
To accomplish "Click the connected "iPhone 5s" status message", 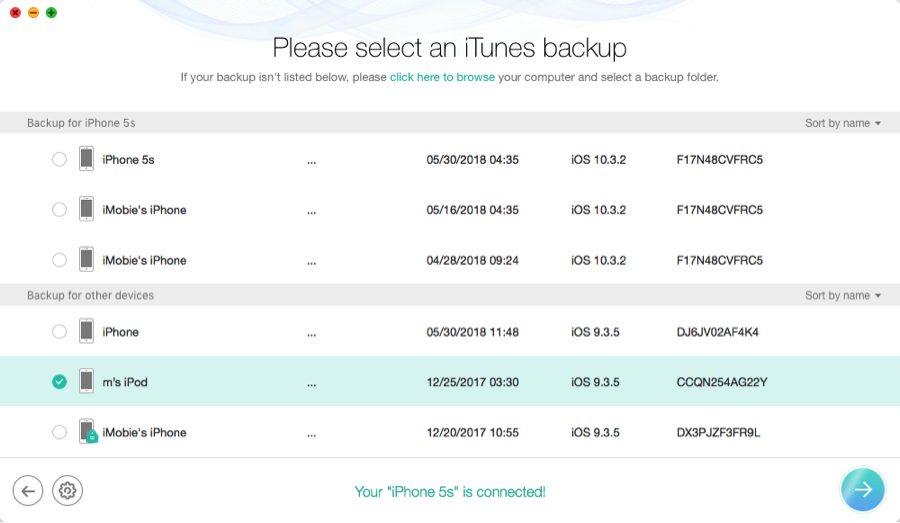I will pyautogui.click(x=450, y=491).
